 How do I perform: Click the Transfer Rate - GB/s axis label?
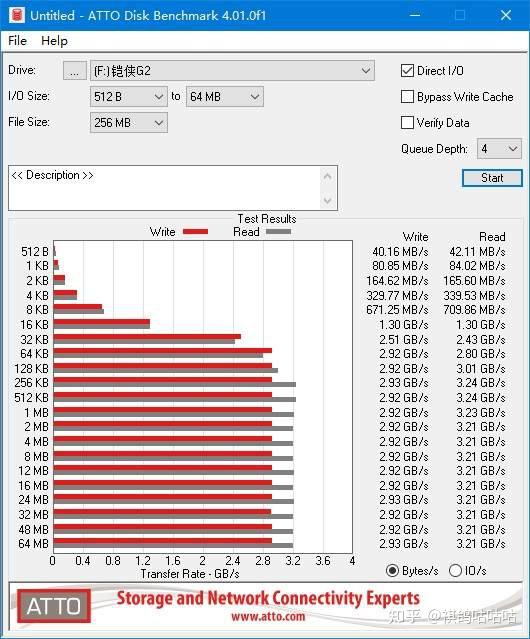point(190,574)
